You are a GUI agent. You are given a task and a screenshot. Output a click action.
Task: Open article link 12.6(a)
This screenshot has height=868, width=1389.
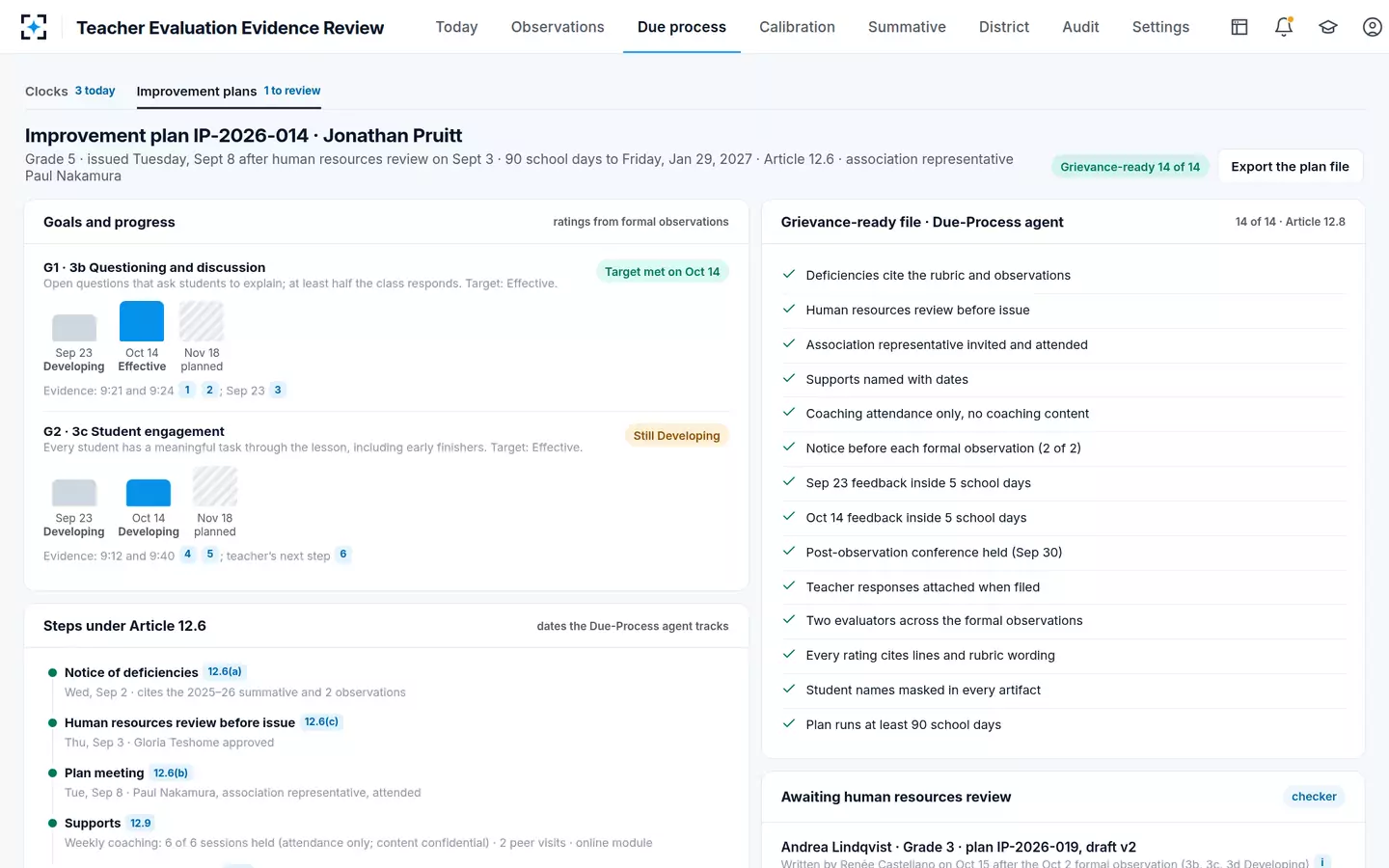(225, 671)
